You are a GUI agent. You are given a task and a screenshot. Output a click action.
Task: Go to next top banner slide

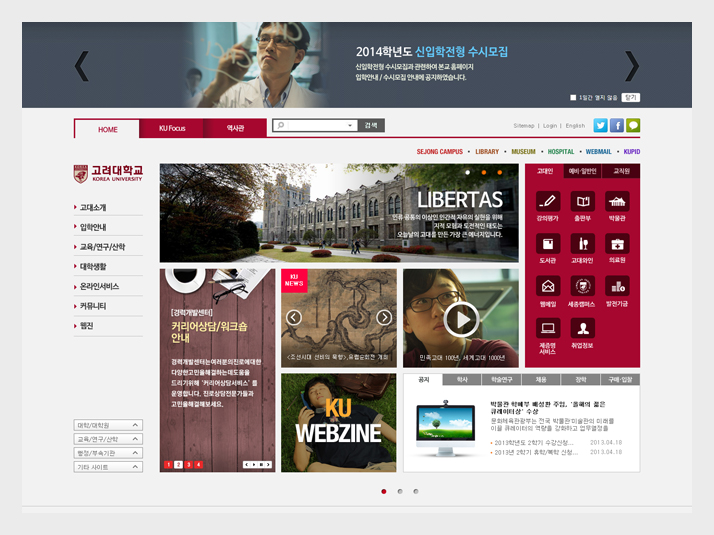coord(632,66)
